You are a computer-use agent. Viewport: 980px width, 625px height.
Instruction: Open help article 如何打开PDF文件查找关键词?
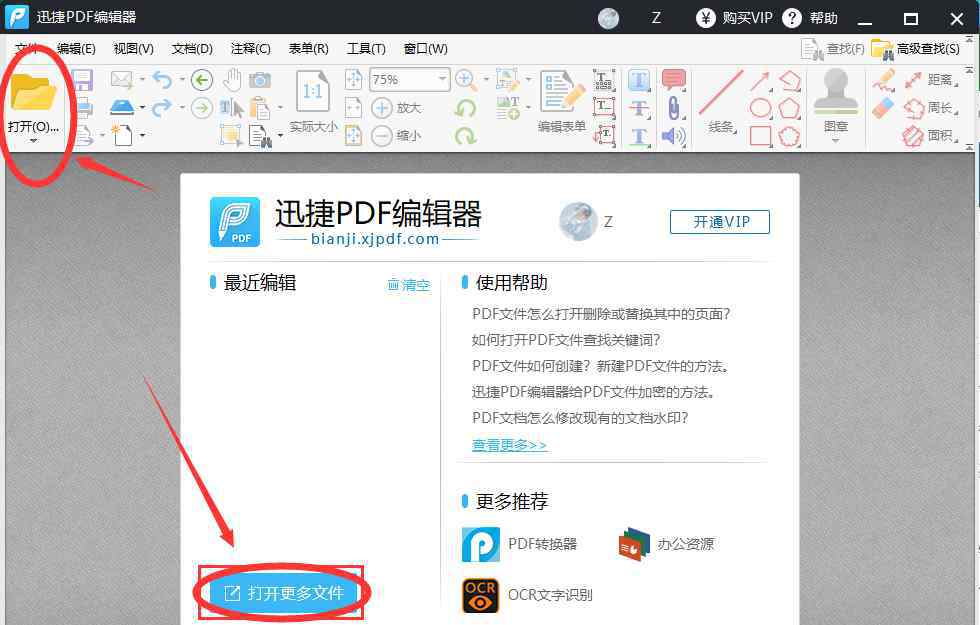(566, 340)
